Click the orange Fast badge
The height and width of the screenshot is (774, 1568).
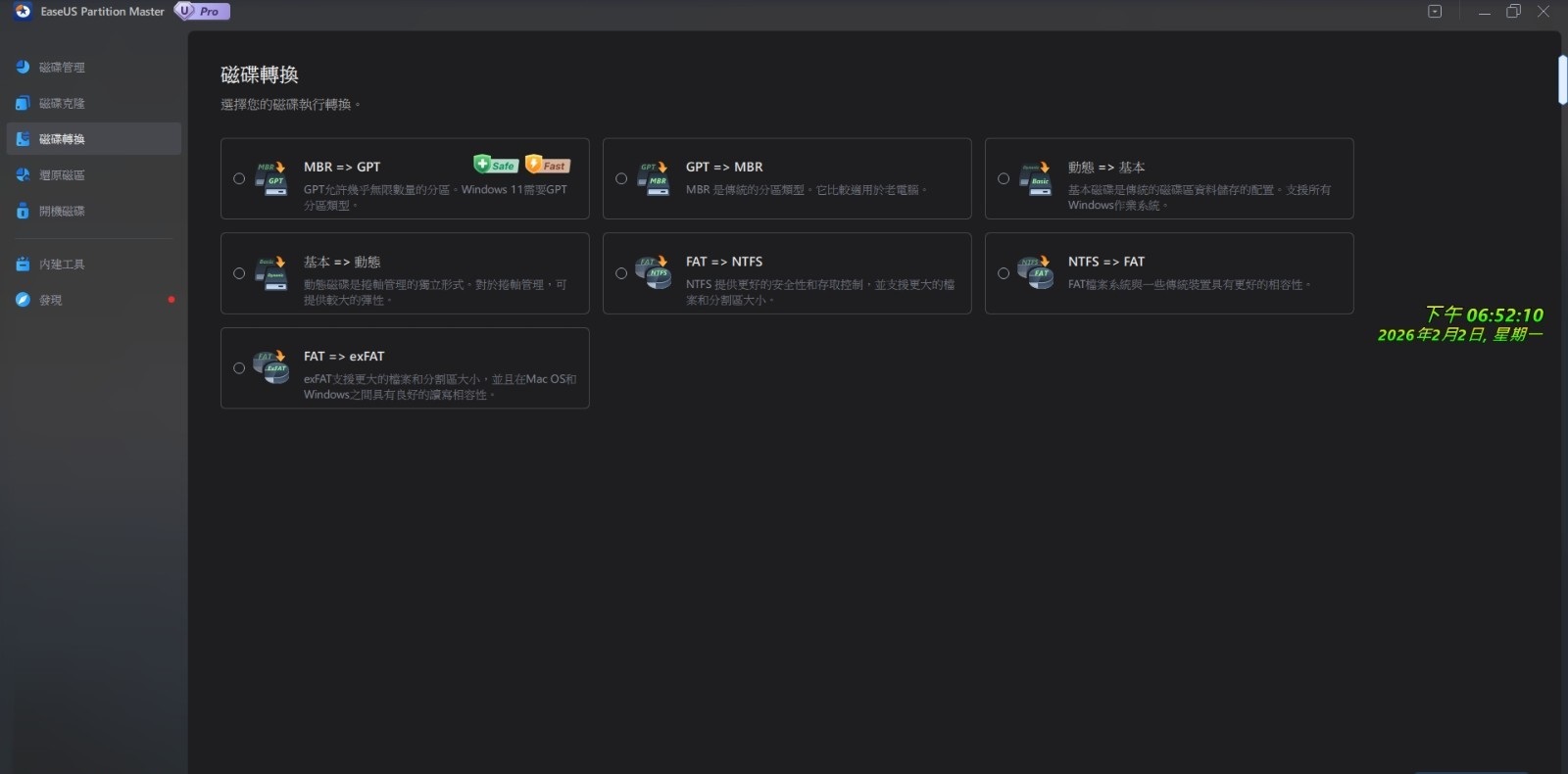[x=547, y=165]
